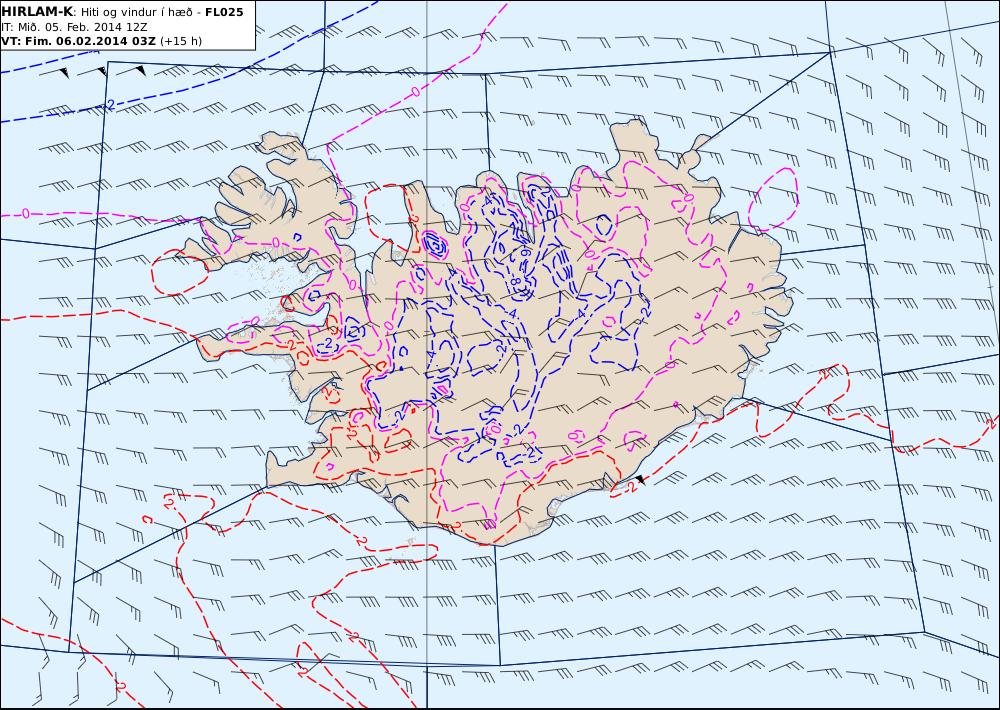Screen dimensions: 1000x710
Task: Click the HIRLAM-K title text
Action: click(37, 11)
